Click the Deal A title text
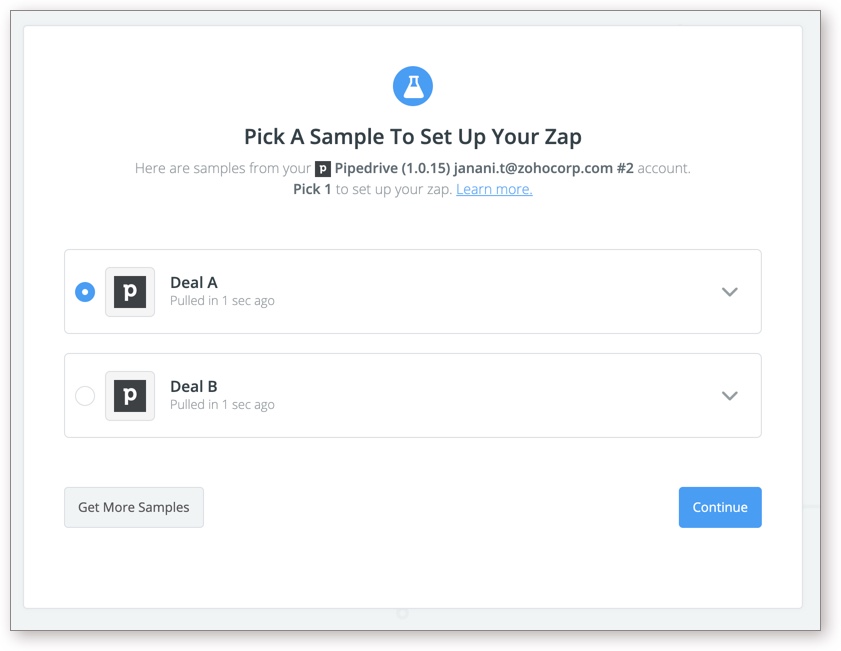Screen dimensions: 841x651 click(x=194, y=283)
